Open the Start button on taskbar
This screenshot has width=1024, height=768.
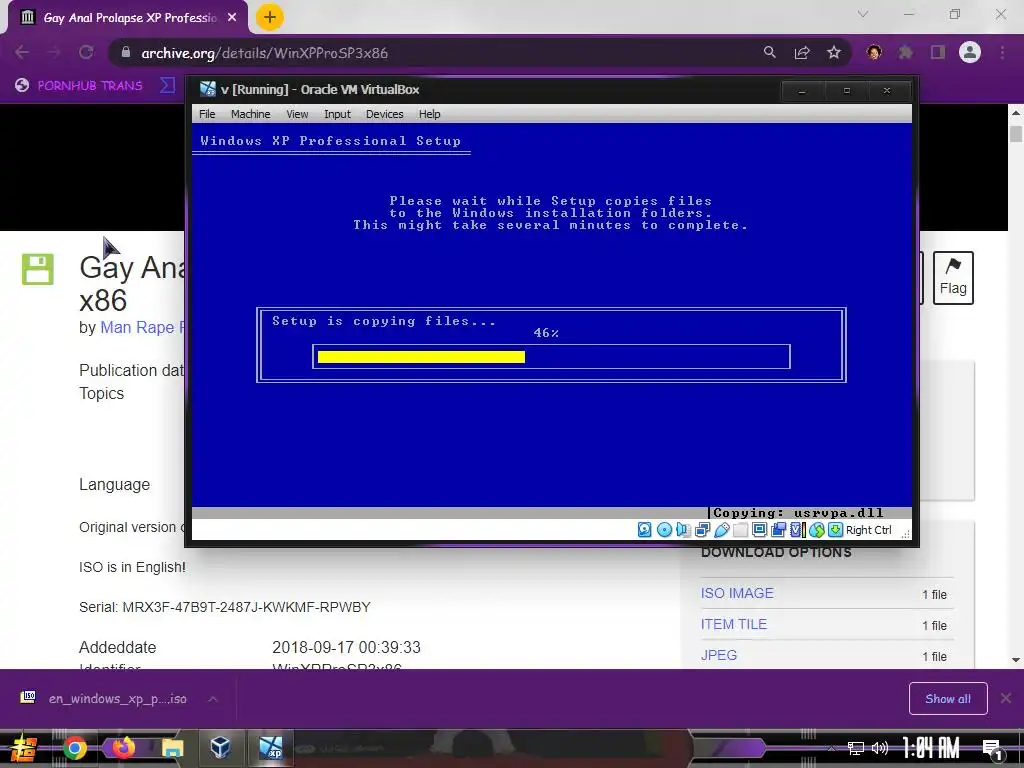[22, 748]
